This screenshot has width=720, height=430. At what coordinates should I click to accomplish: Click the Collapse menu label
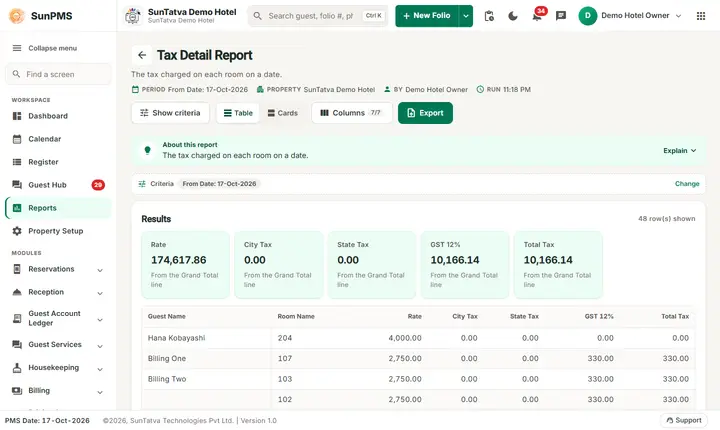pyautogui.click(x=52, y=48)
